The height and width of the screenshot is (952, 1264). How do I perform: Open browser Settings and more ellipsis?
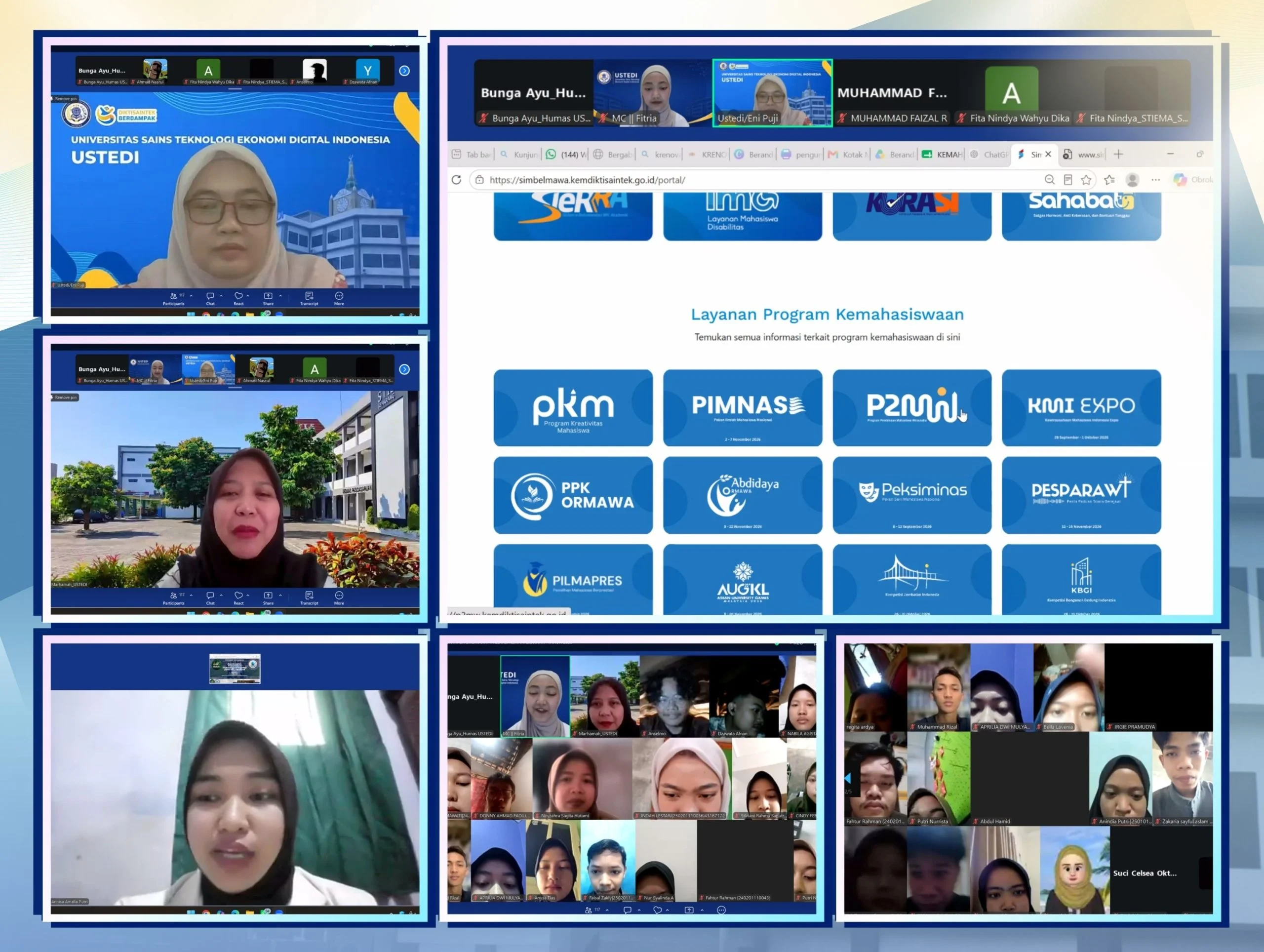point(1155,180)
